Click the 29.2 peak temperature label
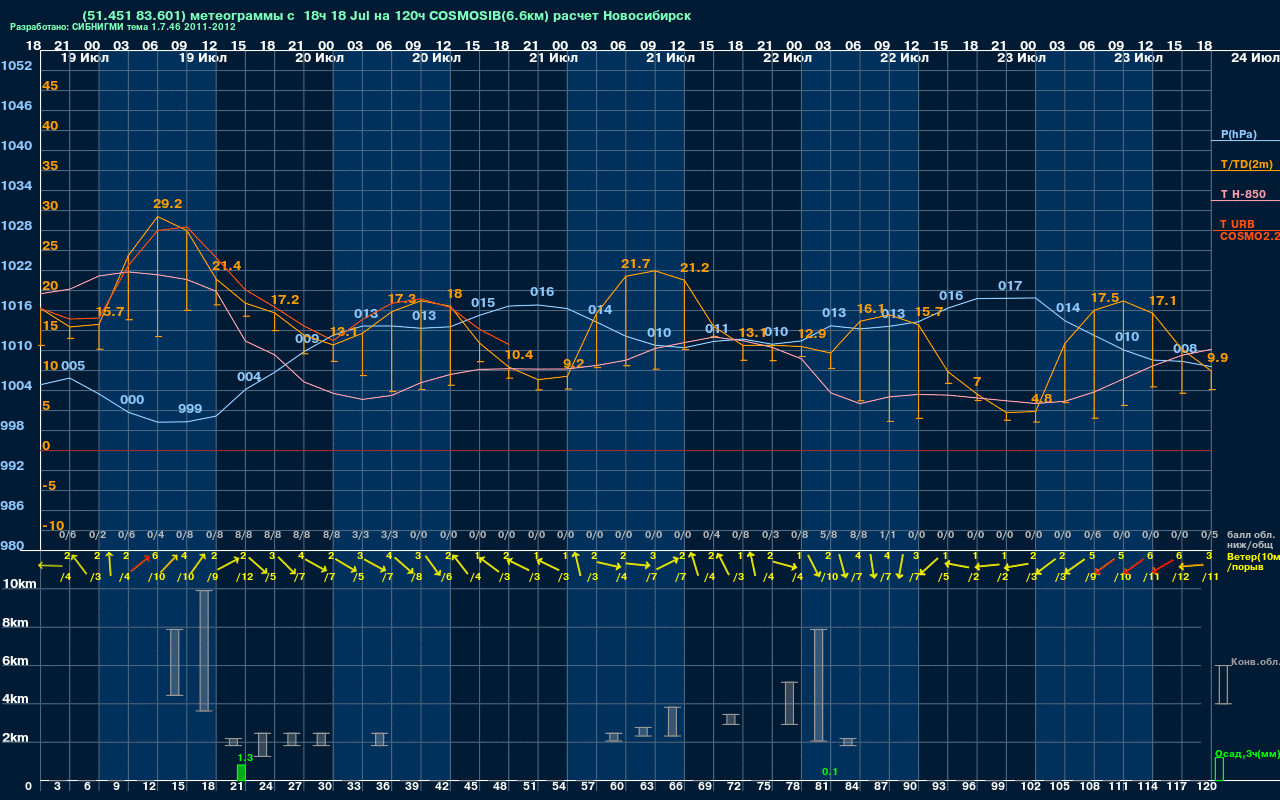The image size is (1280, 800). point(167,203)
